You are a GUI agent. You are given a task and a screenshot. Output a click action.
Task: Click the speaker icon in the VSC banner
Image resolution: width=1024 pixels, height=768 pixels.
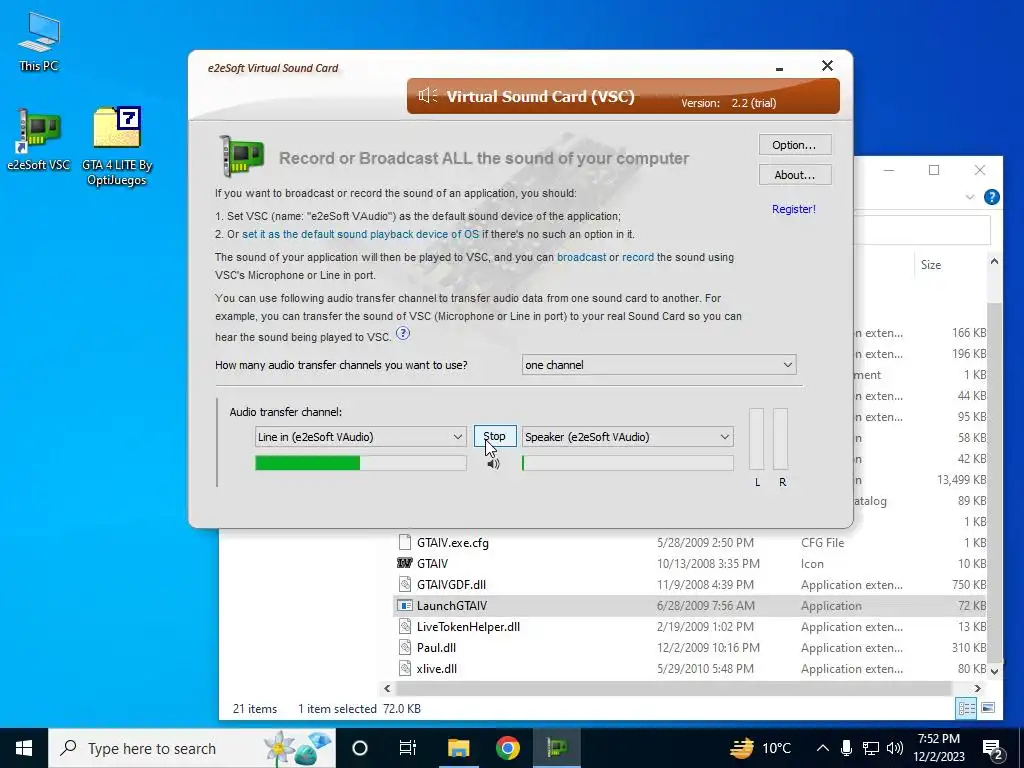pyautogui.click(x=428, y=96)
